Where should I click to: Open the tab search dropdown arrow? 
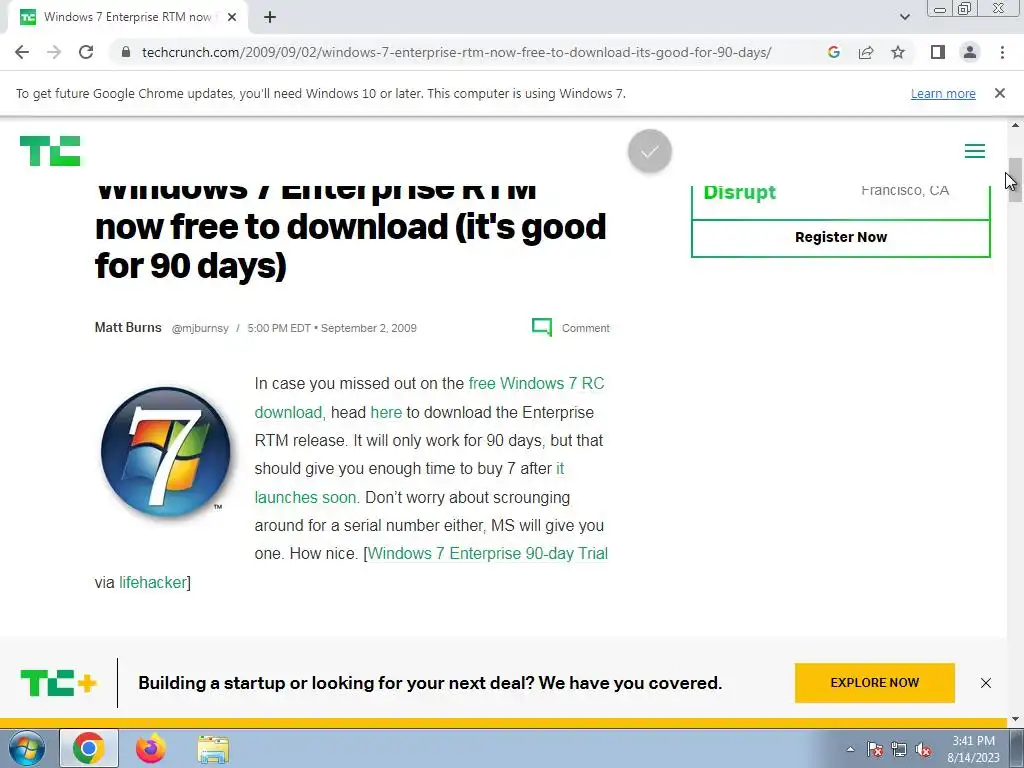(x=904, y=17)
